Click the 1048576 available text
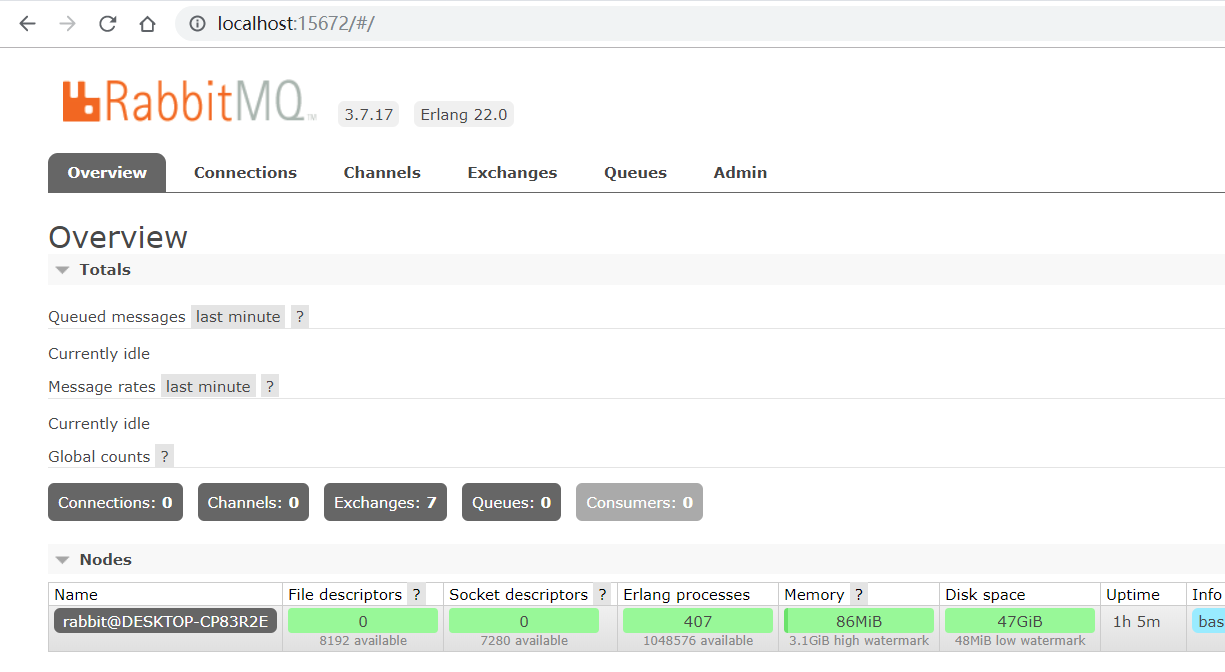 [x=698, y=641]
